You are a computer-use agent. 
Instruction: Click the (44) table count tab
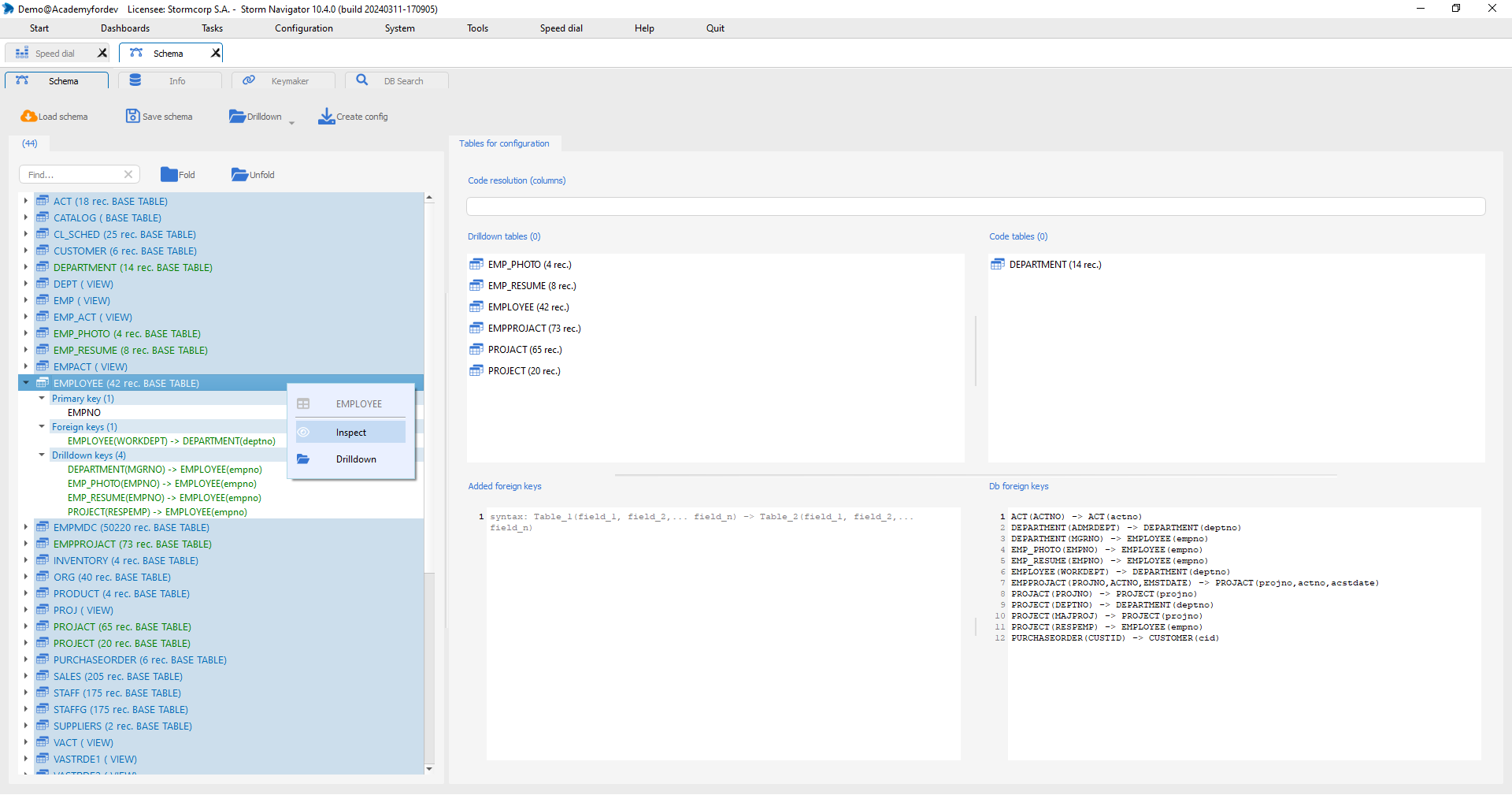tap(29, 143)
